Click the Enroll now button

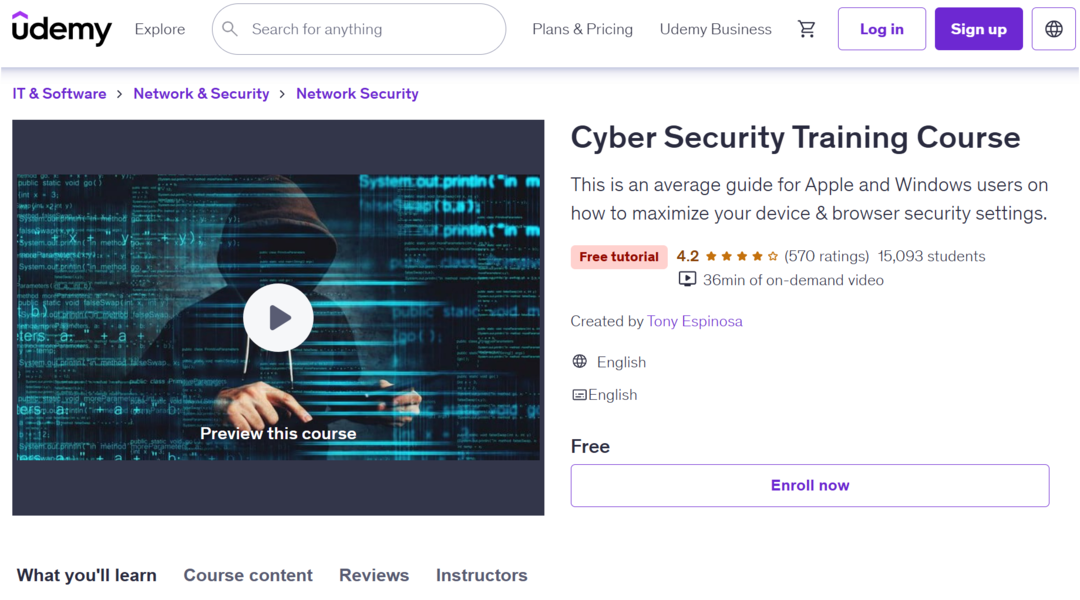click(809, 486)
